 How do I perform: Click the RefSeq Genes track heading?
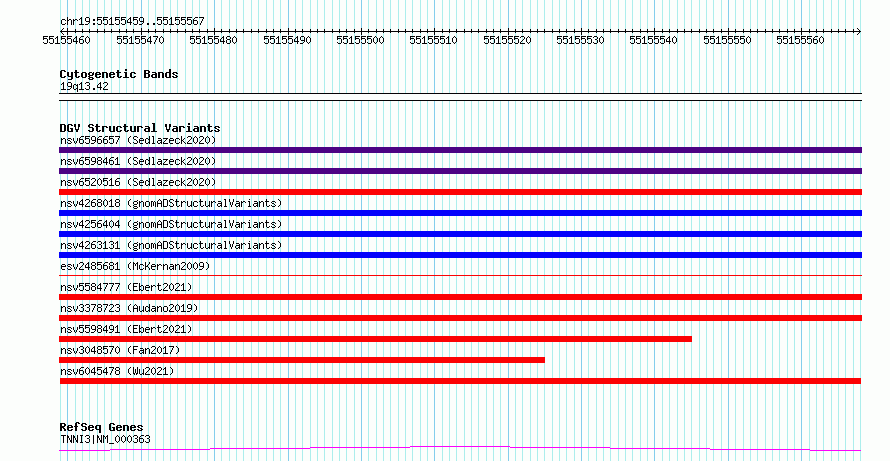[101, 427]
